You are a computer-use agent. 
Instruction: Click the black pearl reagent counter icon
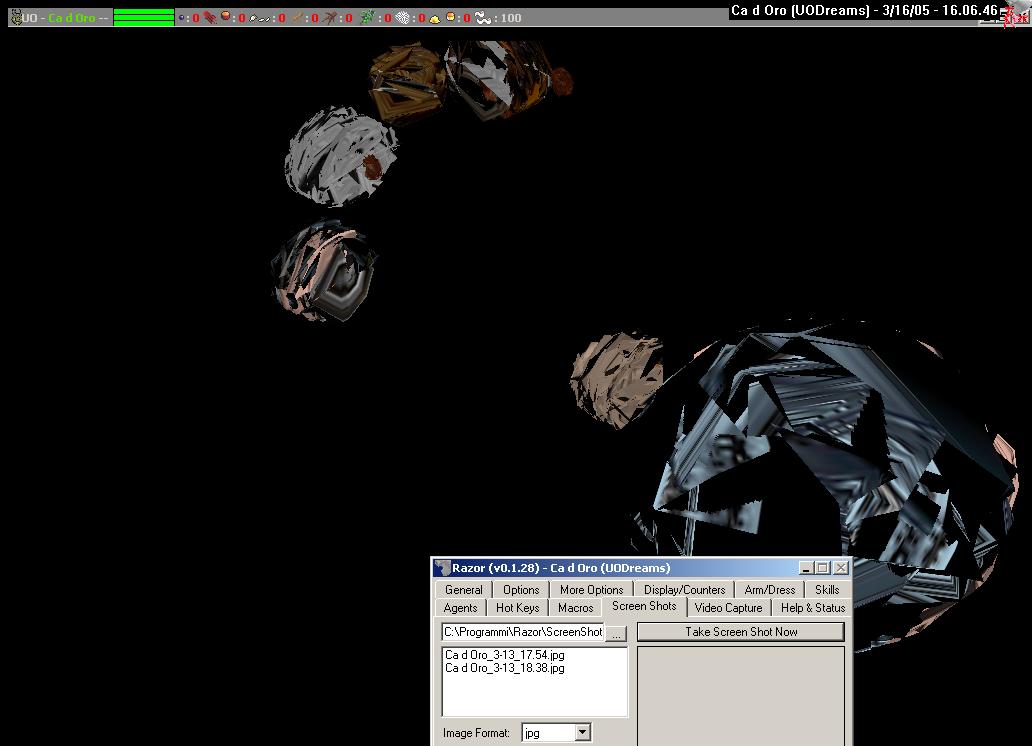(181, 18)
